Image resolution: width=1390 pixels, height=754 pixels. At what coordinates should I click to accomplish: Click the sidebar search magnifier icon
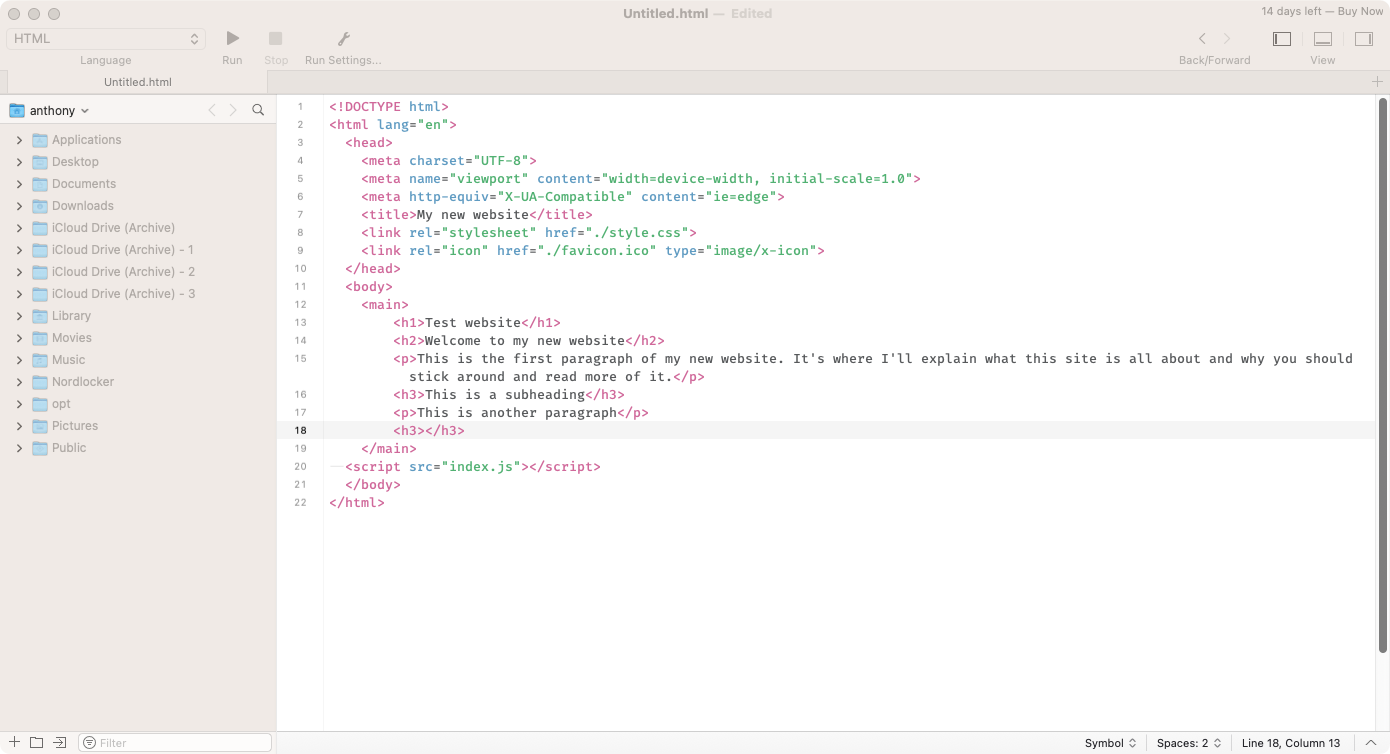(x=258, y=110)
